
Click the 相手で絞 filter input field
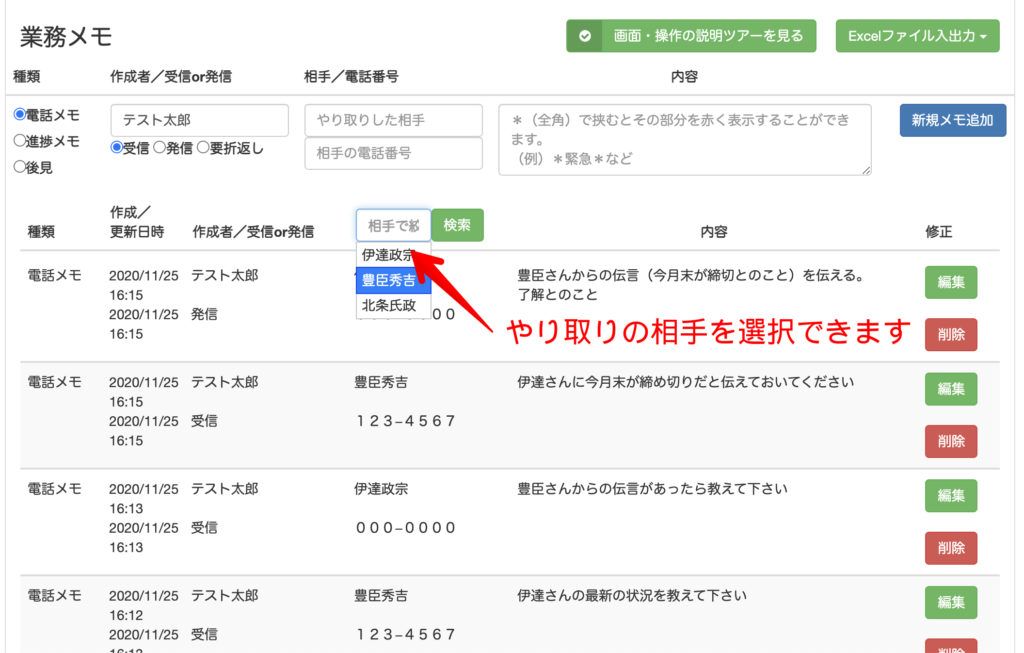[393, 225]
